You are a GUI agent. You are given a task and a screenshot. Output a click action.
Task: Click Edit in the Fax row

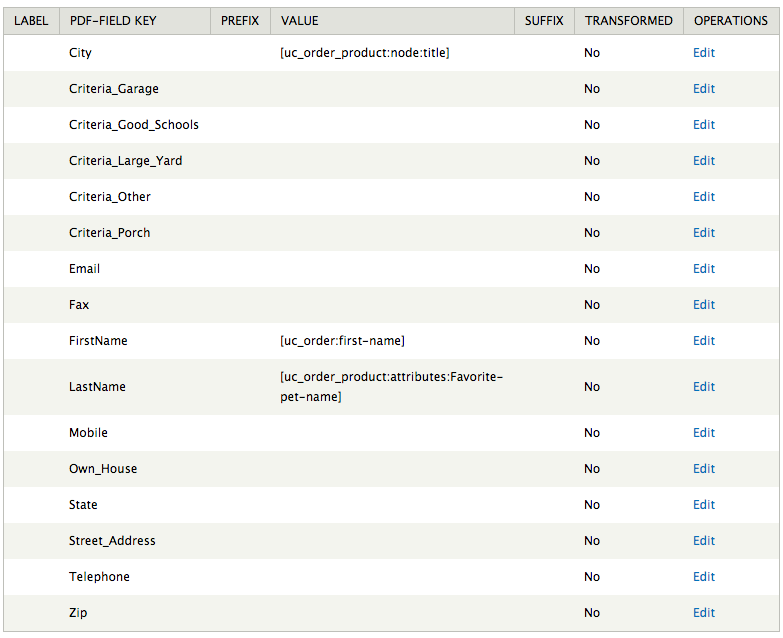point(704,304)
